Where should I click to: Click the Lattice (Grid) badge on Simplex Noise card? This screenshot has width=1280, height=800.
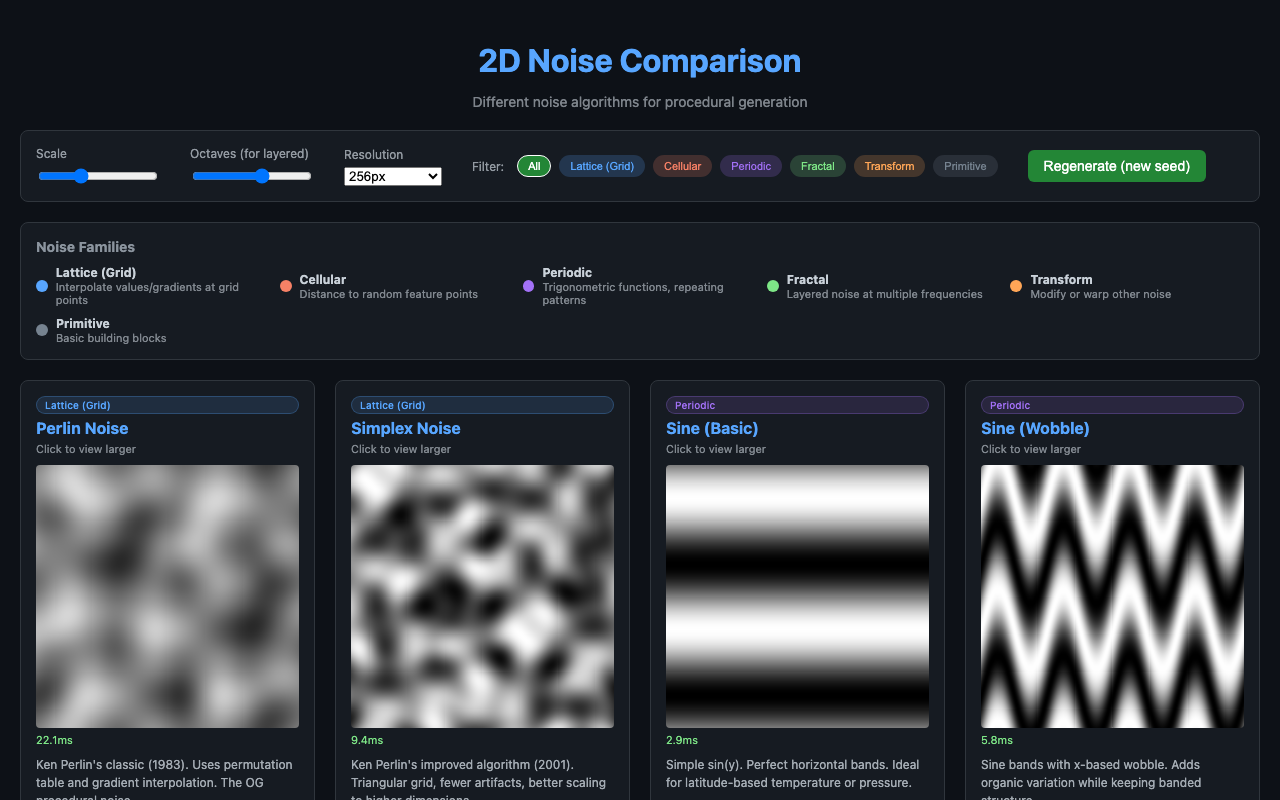pyautogui.click(x=482, y=405)
